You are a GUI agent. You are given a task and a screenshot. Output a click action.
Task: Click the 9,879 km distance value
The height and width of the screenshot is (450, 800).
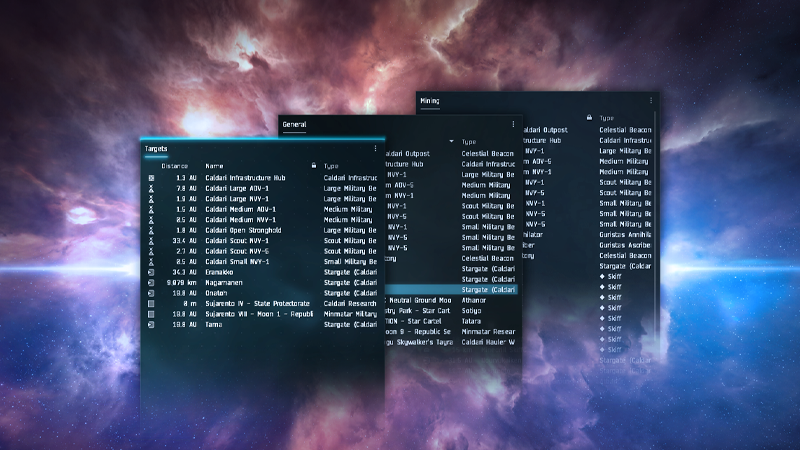(182, 283)
